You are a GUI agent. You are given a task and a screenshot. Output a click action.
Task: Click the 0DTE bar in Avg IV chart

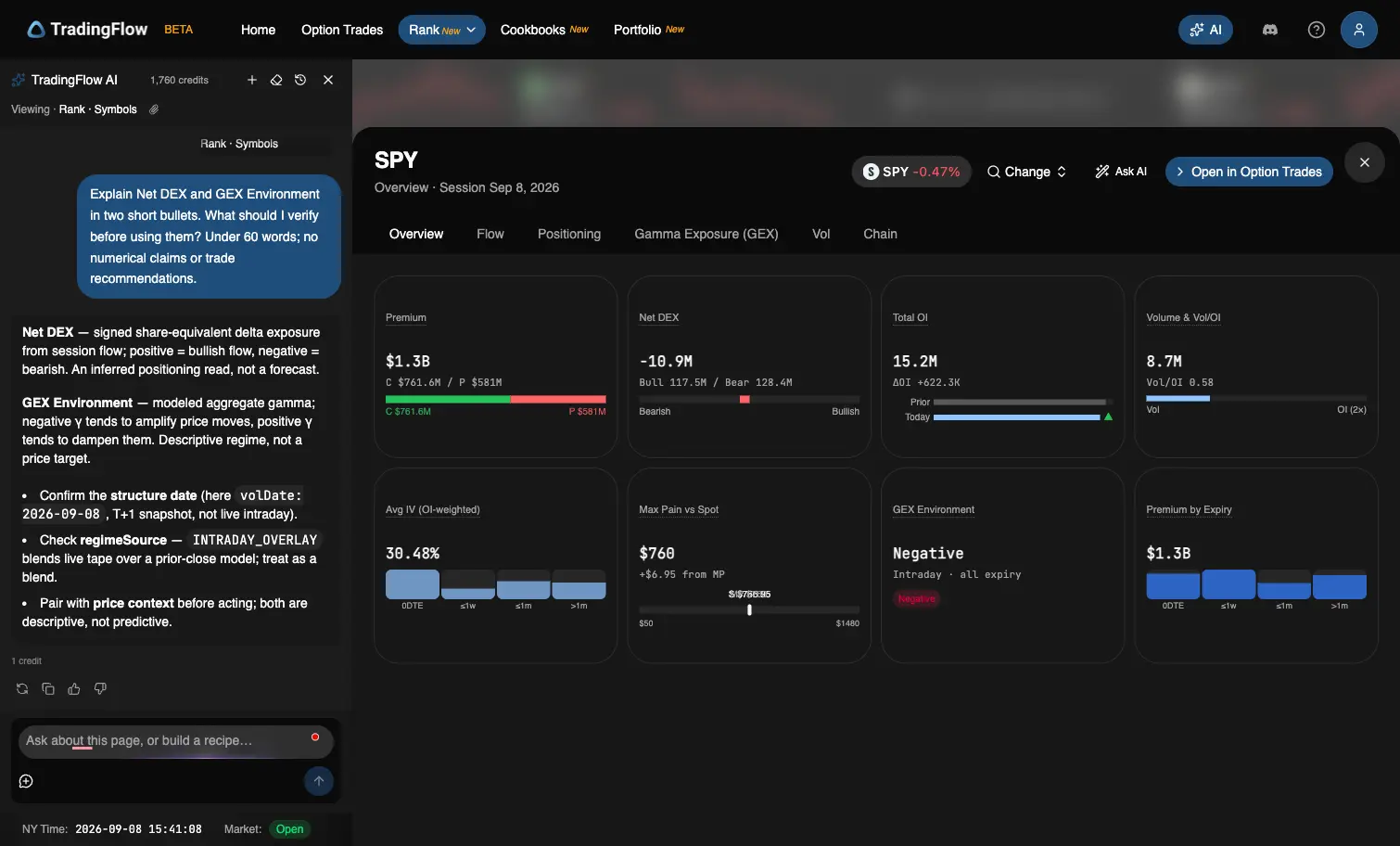pyautogui.click(x=413, y=584)
